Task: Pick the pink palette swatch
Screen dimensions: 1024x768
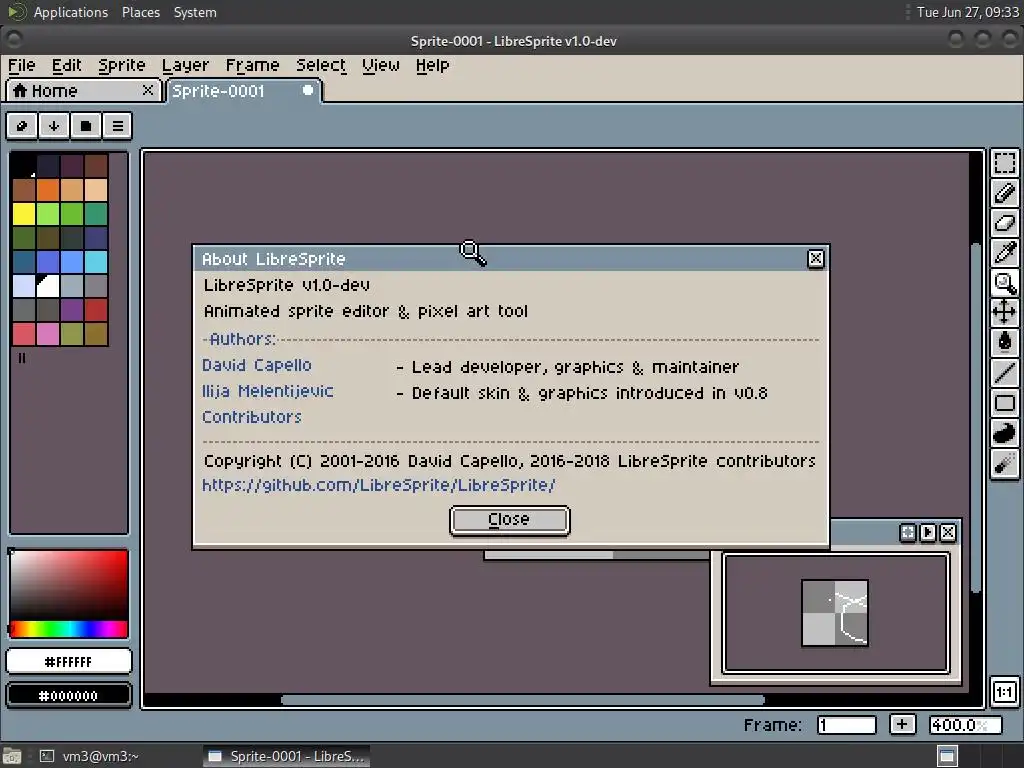Action: (x=48, y=334)
